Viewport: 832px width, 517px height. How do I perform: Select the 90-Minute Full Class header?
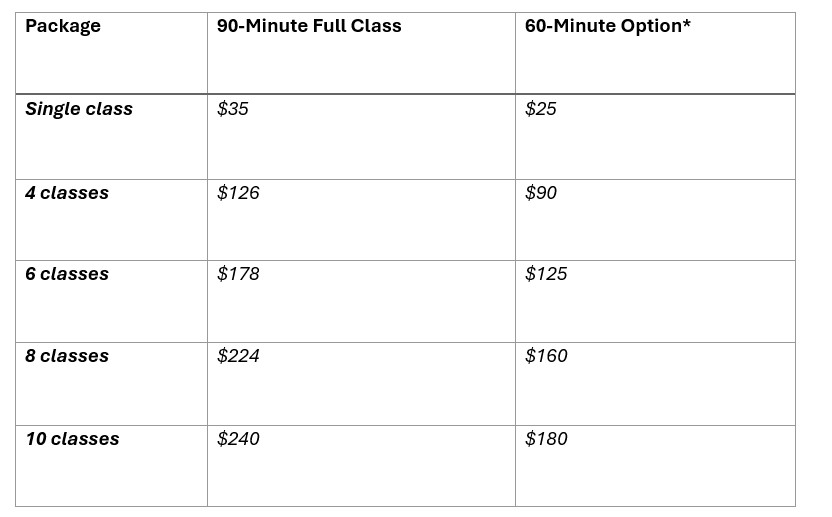pos(309,27)
